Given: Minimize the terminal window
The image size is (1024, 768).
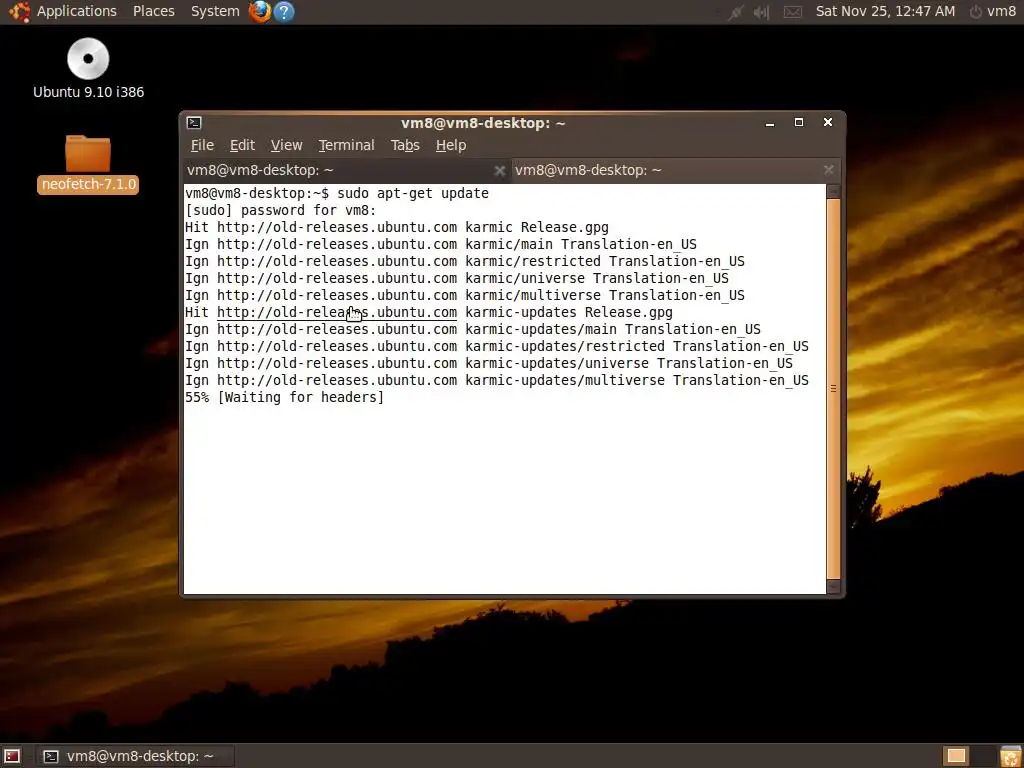Looking at the screenshot, I should pyautogui.click(x=770, y=123).
